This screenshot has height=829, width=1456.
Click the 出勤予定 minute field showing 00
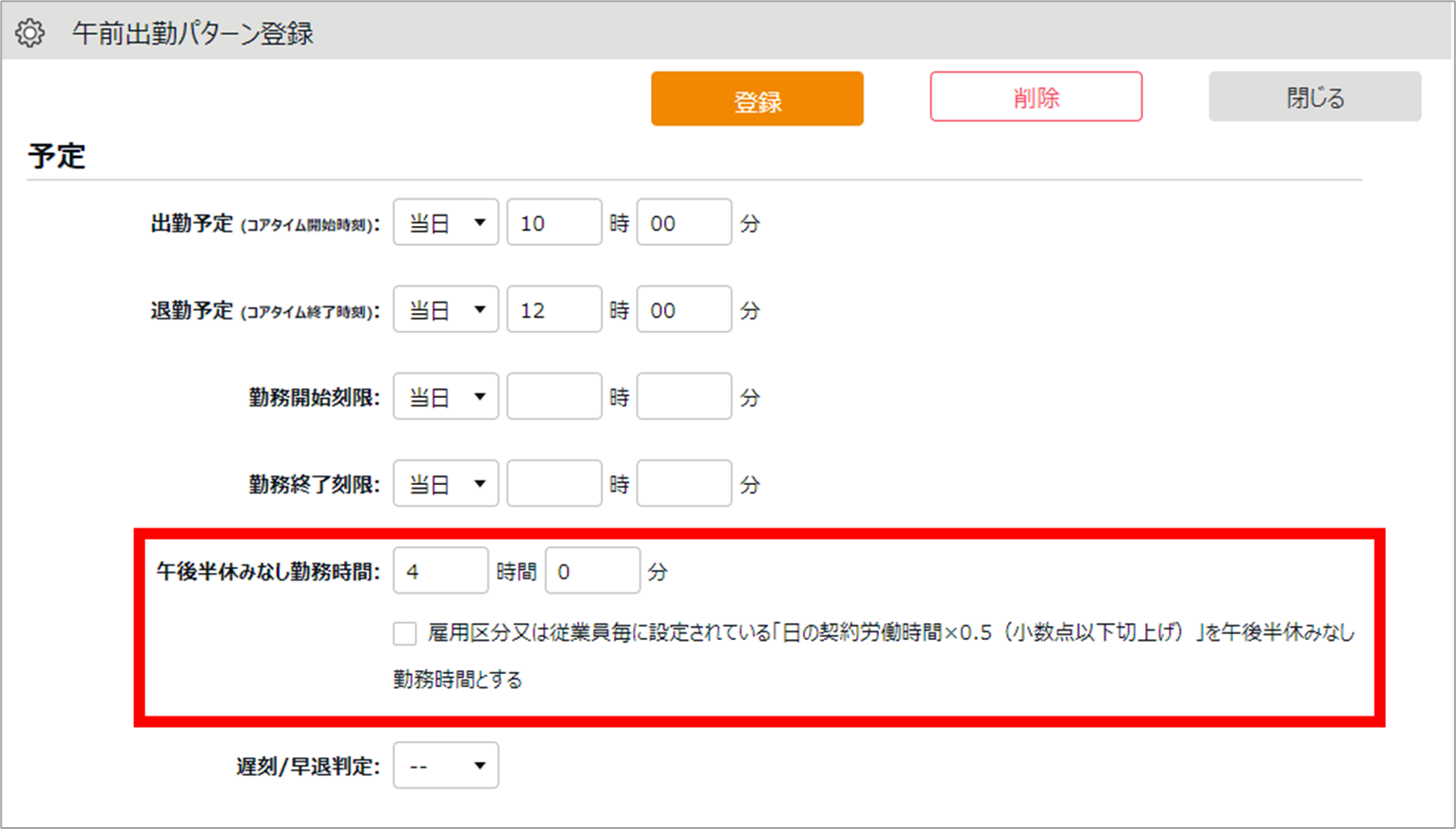tap(683, 223)
